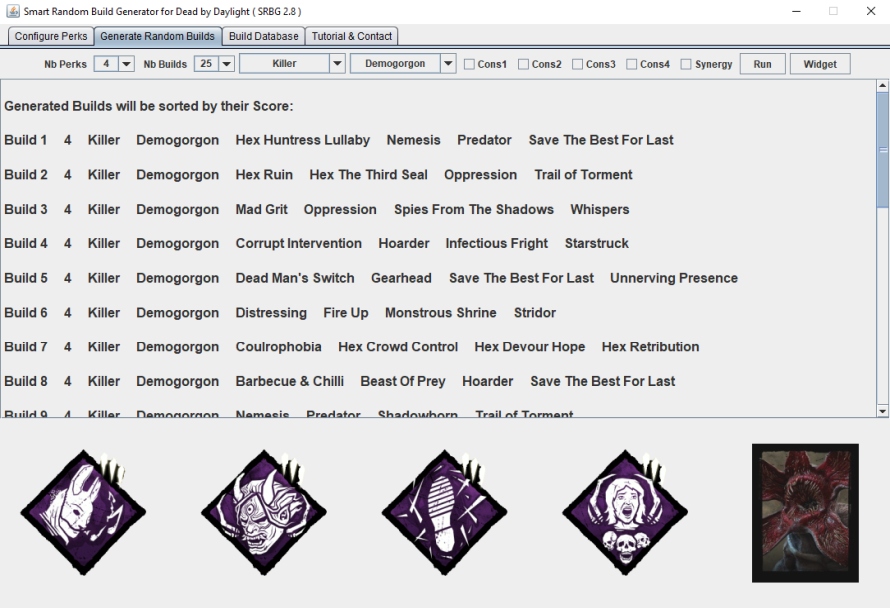
Task: Click 'Hex Retribution' in Build 7
Action: (650, 347)
